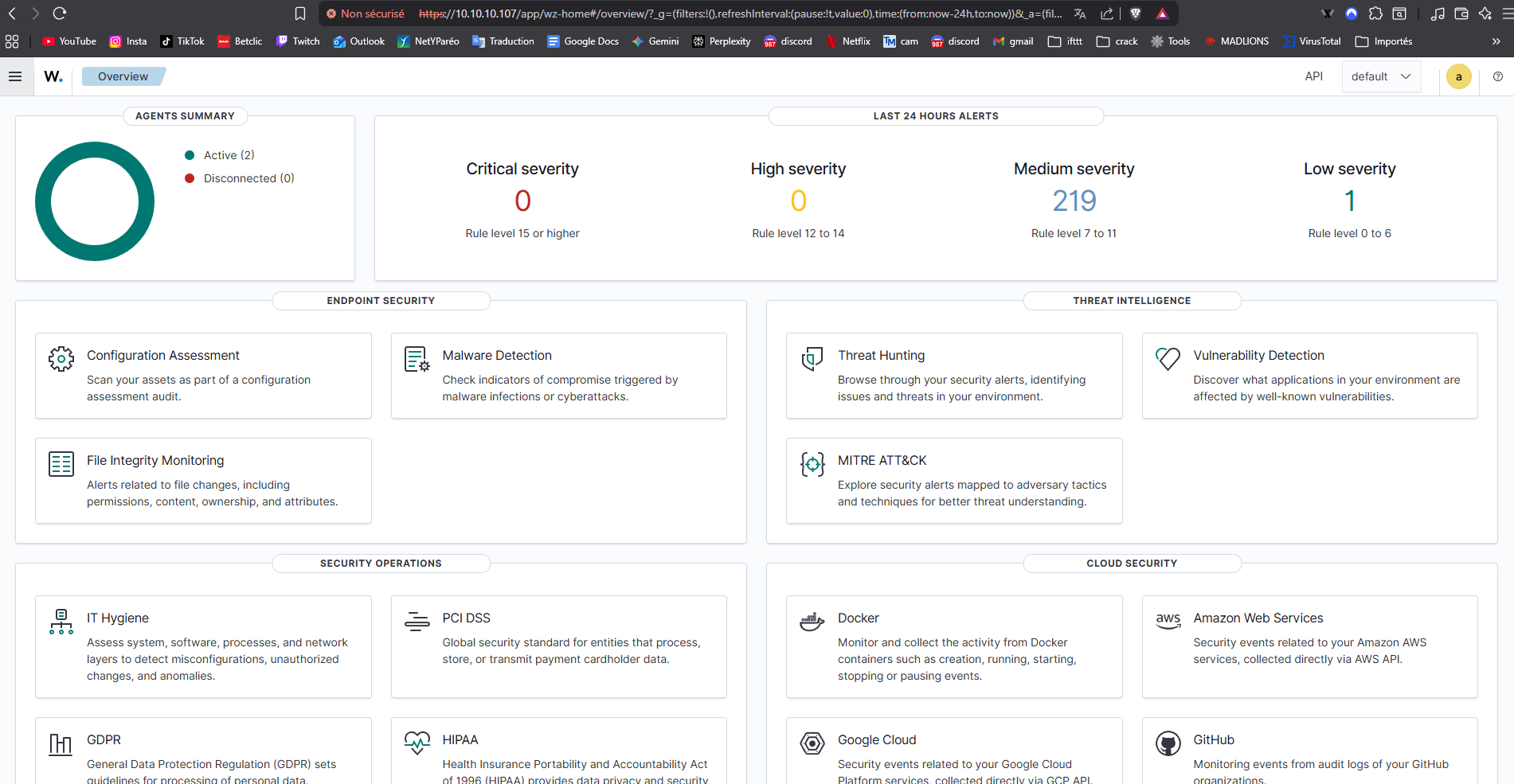This screenshot has height=784, width=1514.
Task: Open the VirusTotal bookmark
Action: tap(1312, 41)
